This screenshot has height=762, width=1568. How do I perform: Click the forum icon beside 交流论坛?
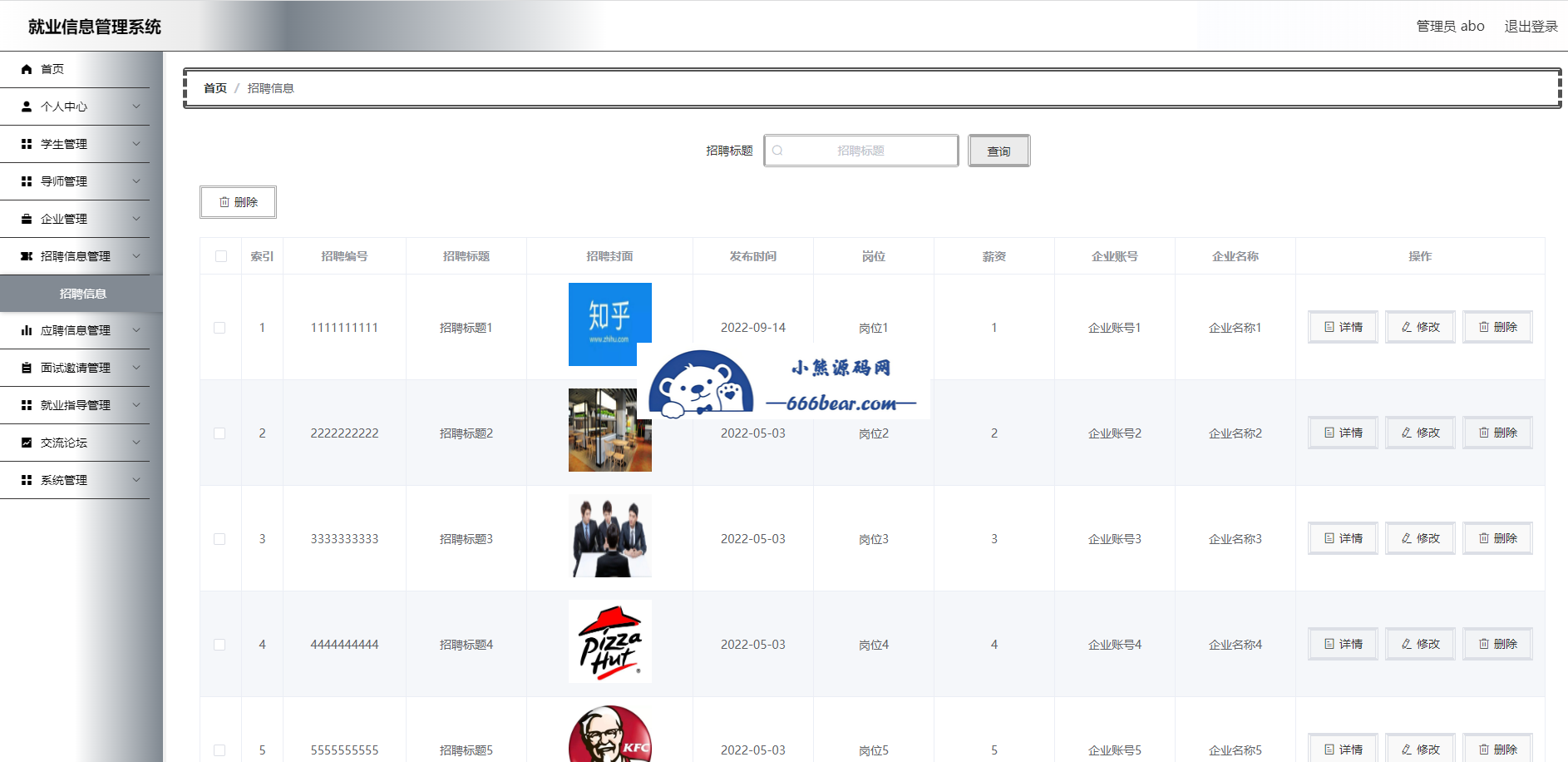click(27, 443)
